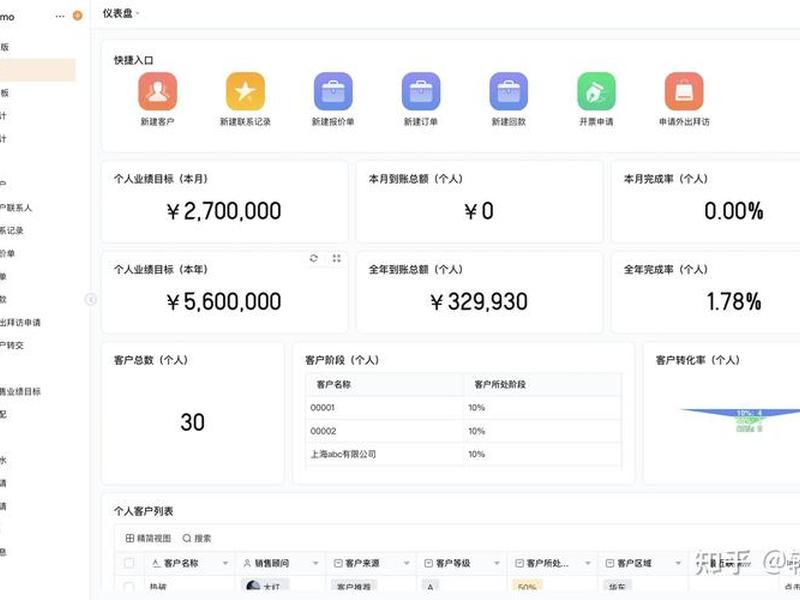800x600 pixels.
Task: Click the 快捷入口 section title
Action: pyautogui.click(x=134, y=60)
